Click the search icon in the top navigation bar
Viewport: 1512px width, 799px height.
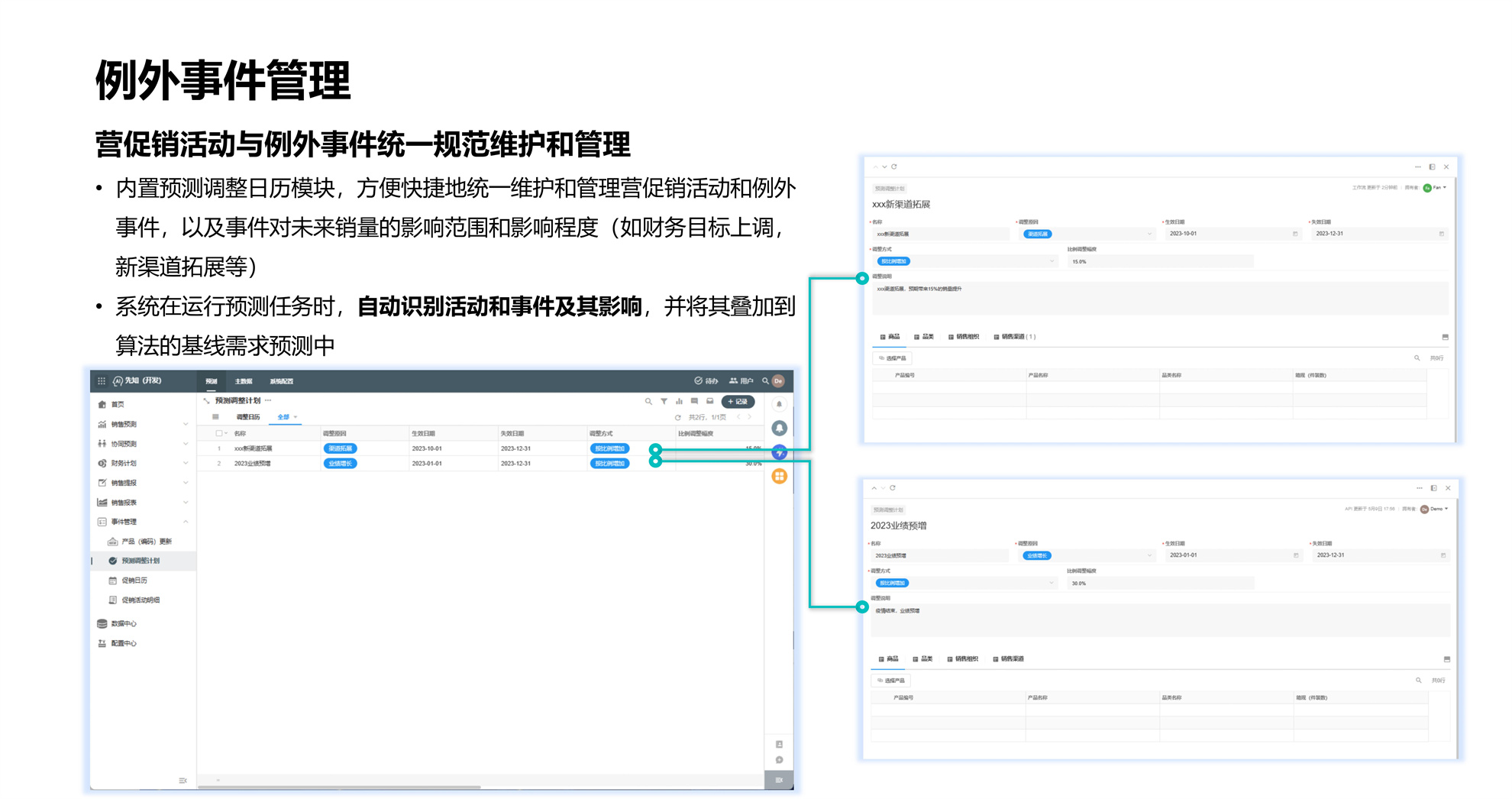(x=764, y=380)
